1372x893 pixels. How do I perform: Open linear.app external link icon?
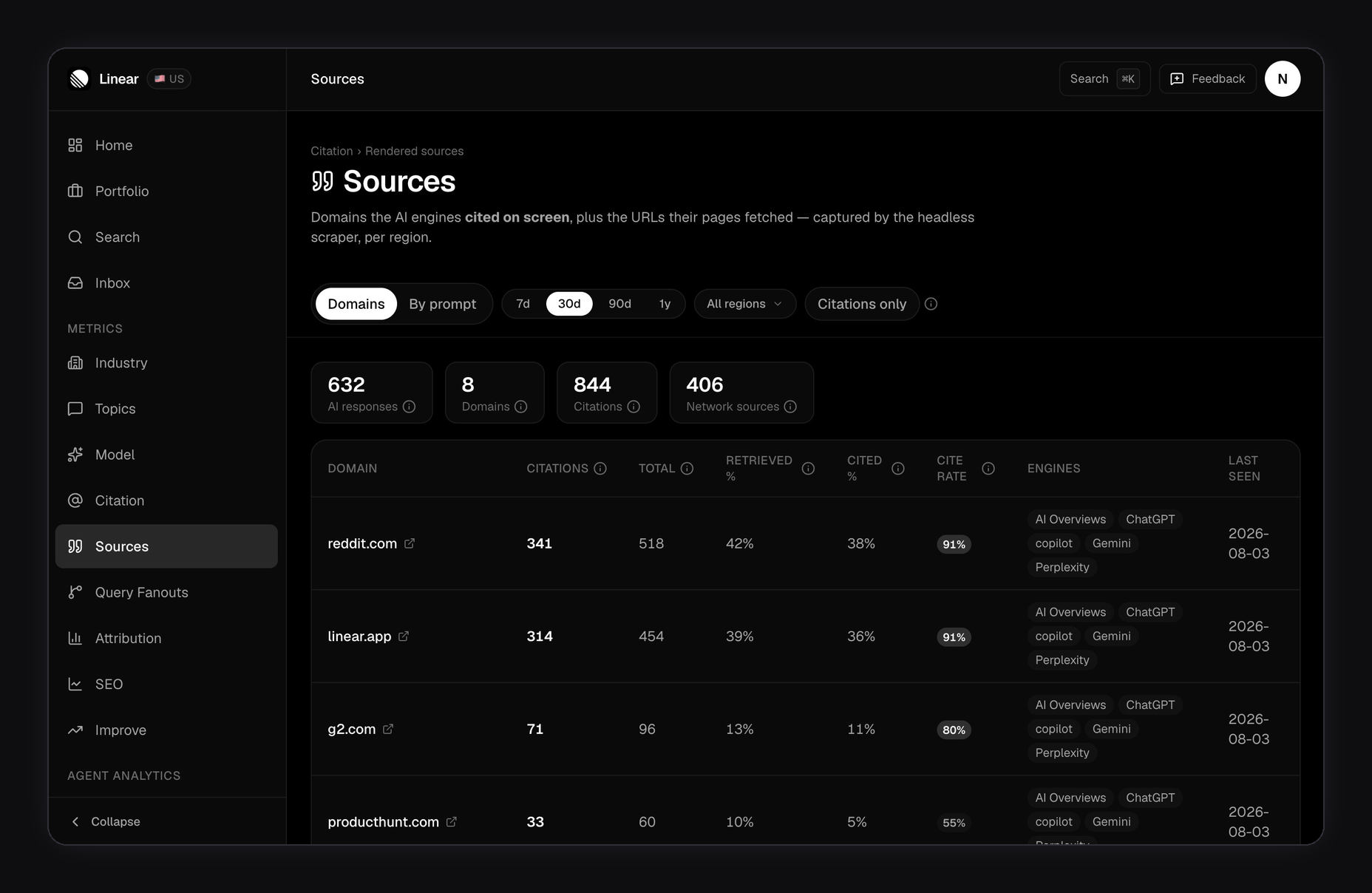click(404, 636)
